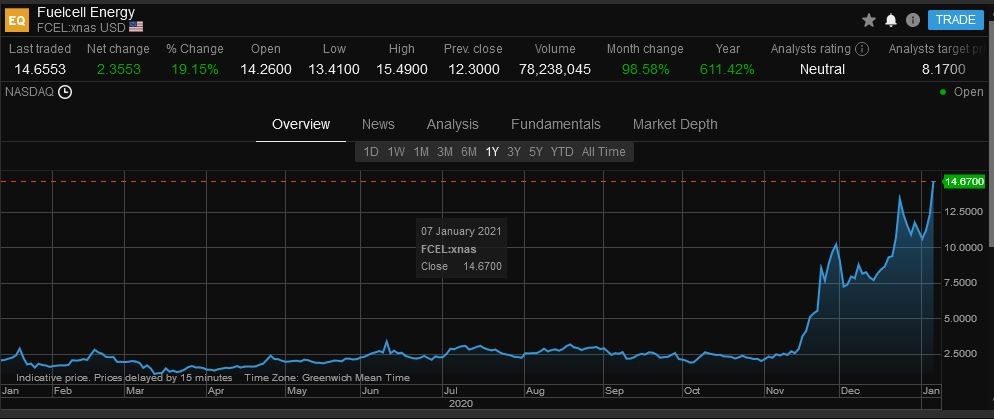Click the % Change value 19.15%
The height and width of the screenshot is (419, 994).
point(195,70)
